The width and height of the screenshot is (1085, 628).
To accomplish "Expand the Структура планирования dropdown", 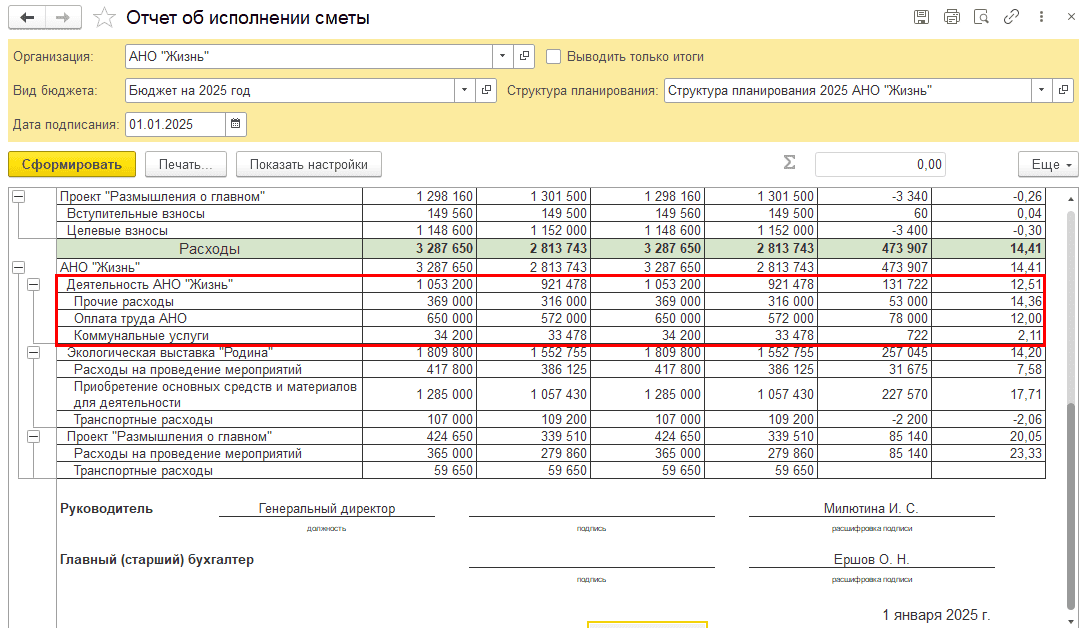I will click(x=1042, y=90).
